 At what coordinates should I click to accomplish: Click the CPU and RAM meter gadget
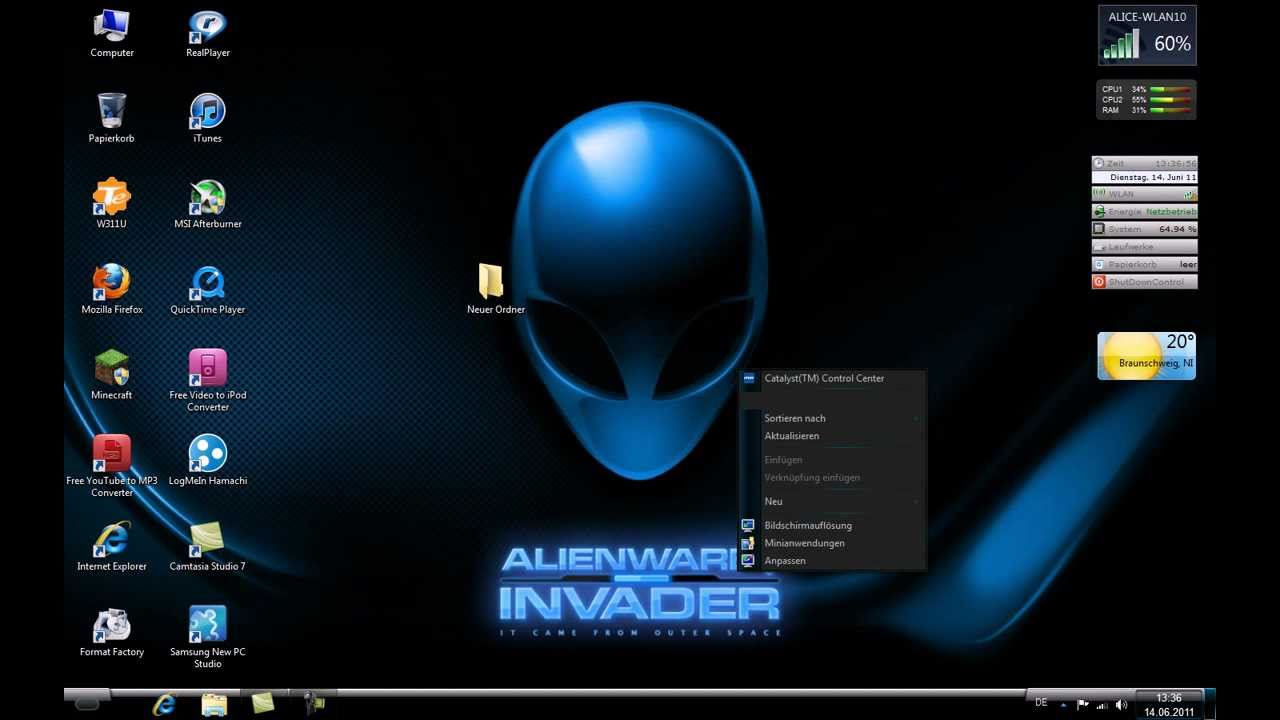1146,100
